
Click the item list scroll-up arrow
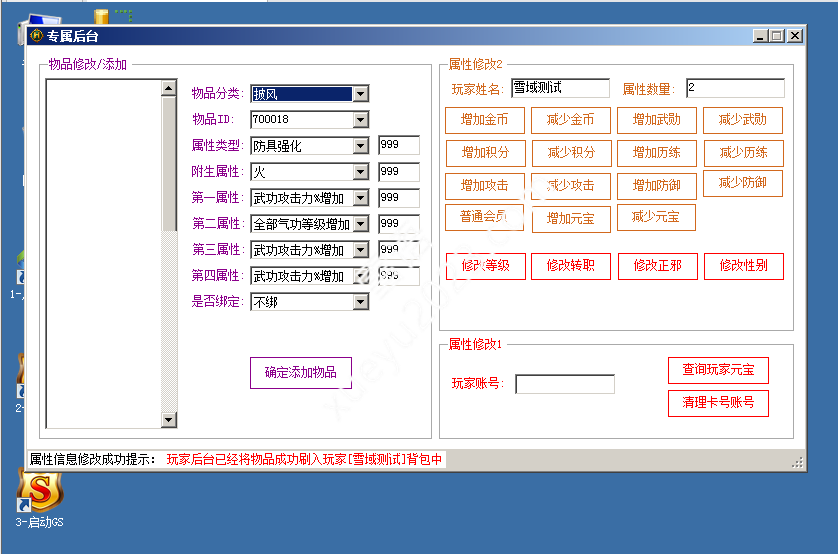click(169, 88)
